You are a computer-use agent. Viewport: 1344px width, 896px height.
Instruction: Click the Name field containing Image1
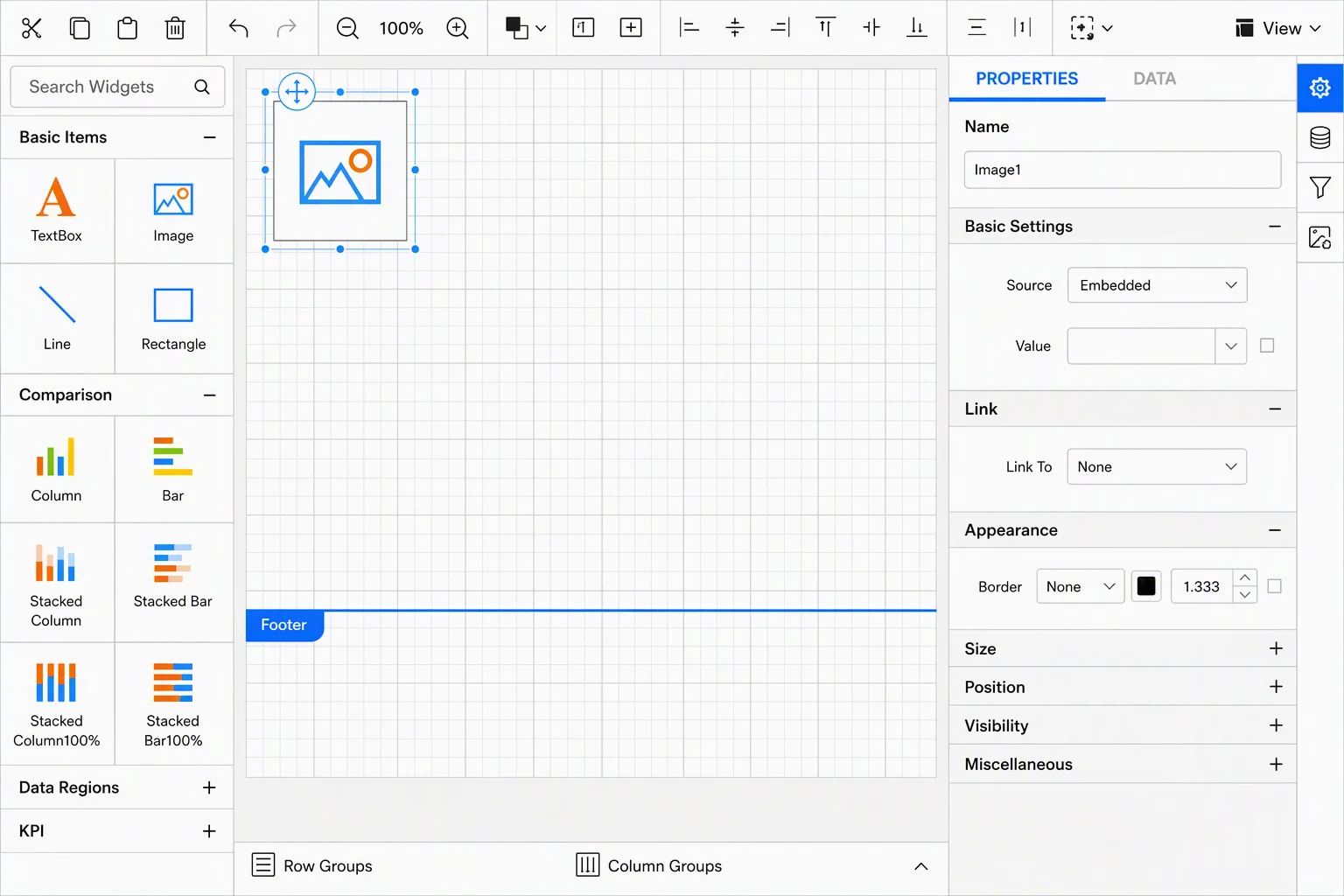pyautogui.click(x=1123, y=170)
